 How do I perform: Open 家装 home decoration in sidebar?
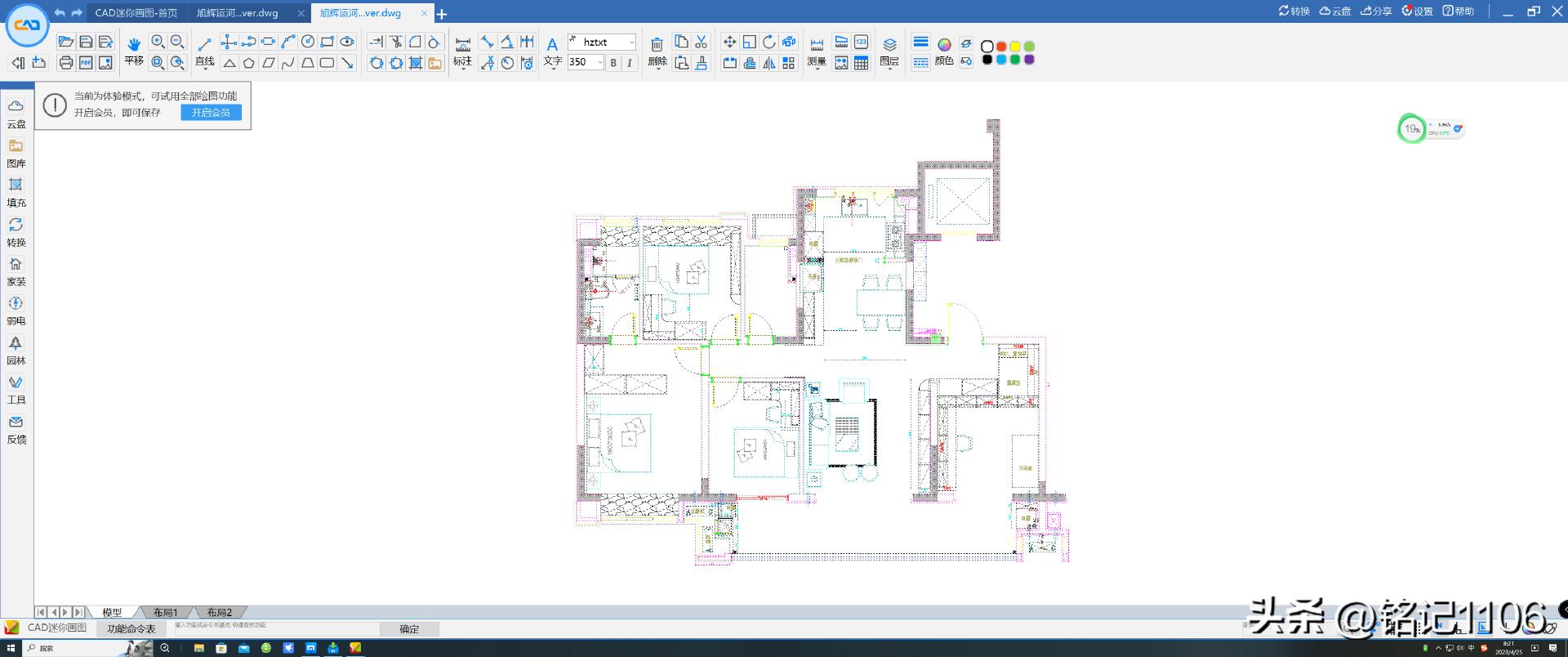click(16, 271)
